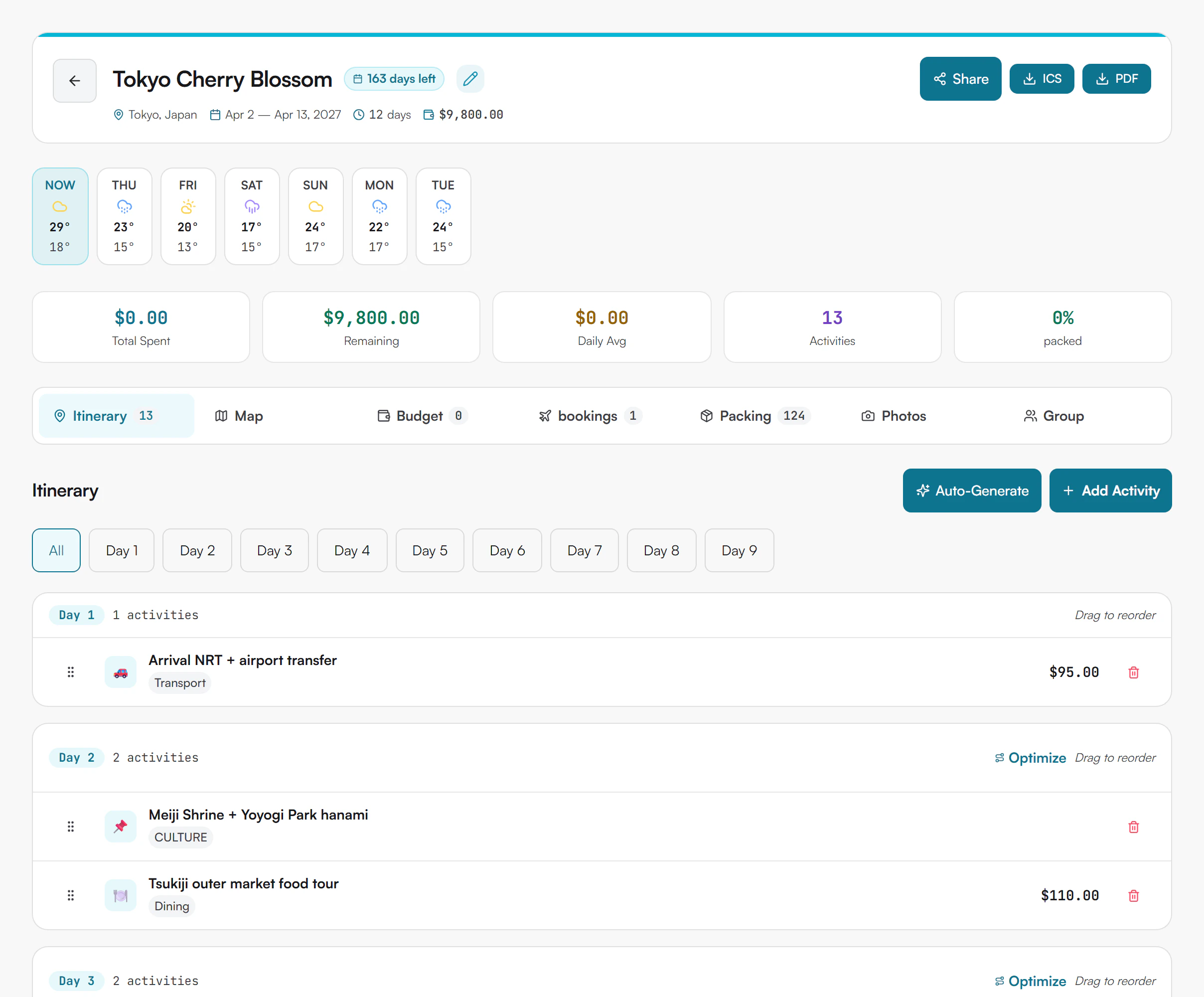Click the 0% packed stat card

coord(1063,327)
